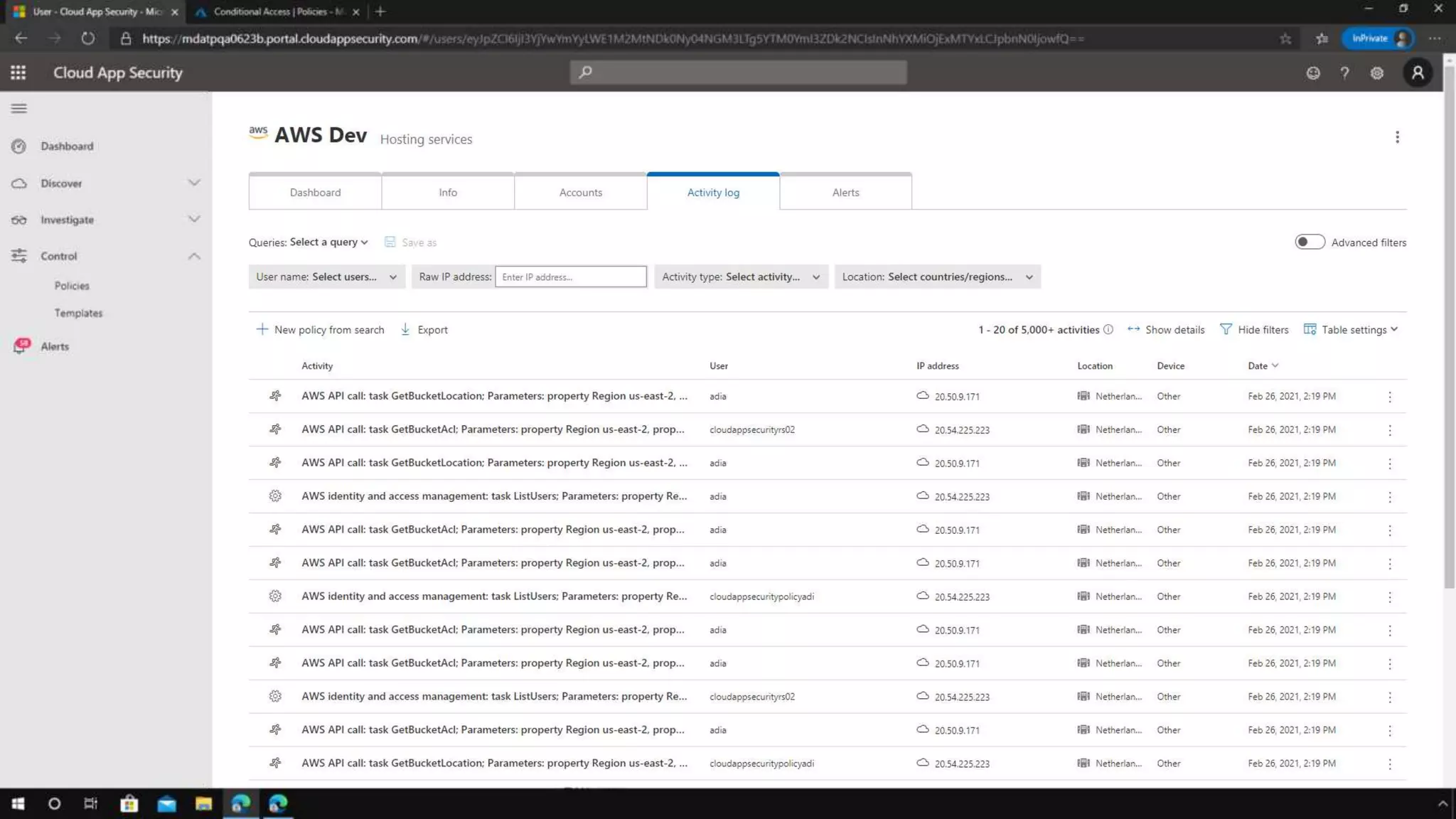Image resolution: width=1456 pixels, height=819 pixels.
Task: Open User name filter dropdown
Action: (x=326, y=277)
